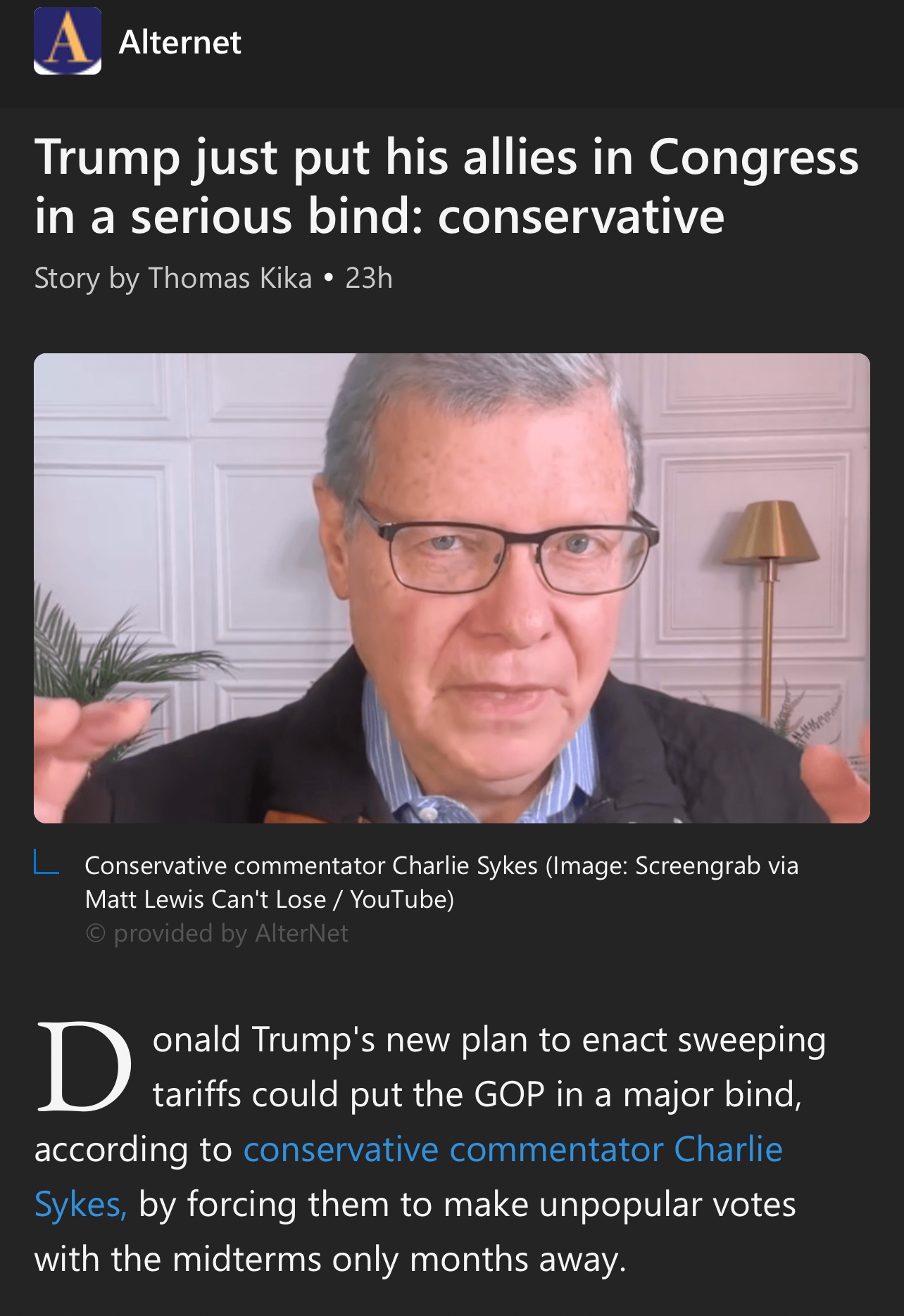904x1316 pixels.
Task: Open the Alternet publisher name
Action: coord(180,42)
